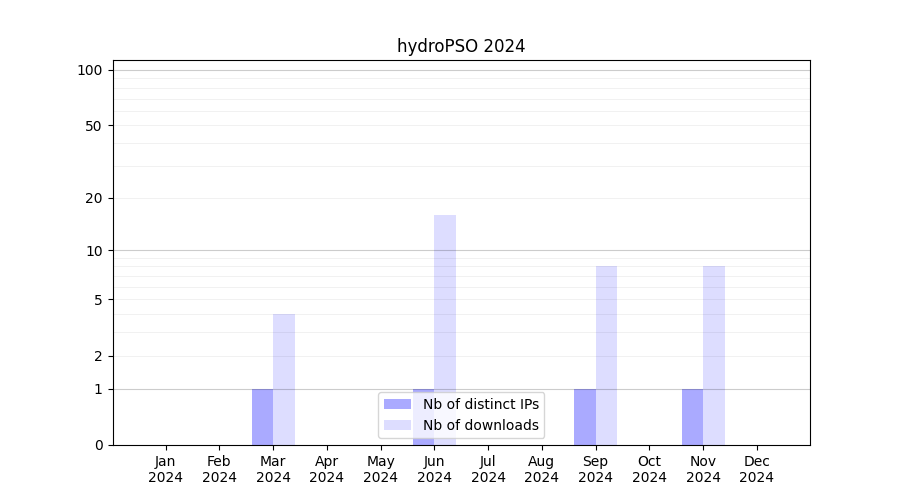
Task: Select the November downloads bar
Action: click(x=714, y=355)
